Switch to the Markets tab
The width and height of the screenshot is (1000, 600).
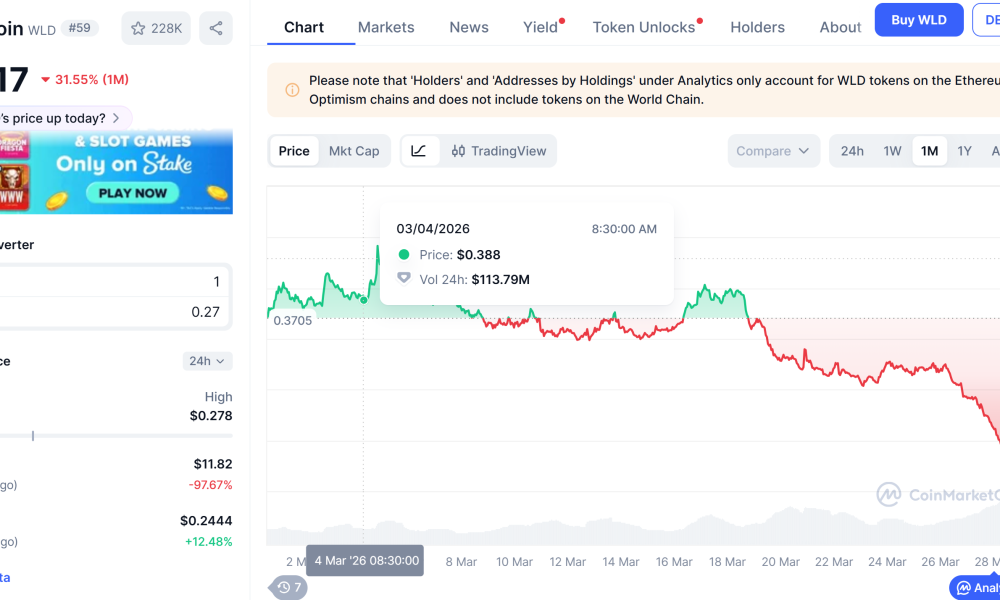[x=386, y=27]
